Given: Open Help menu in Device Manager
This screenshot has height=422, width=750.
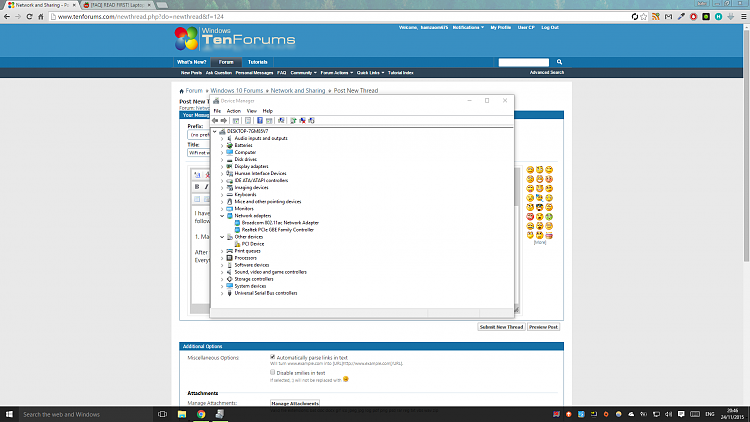Looking at the screenshot, I should pyautogui.click(x=267, y=111).
